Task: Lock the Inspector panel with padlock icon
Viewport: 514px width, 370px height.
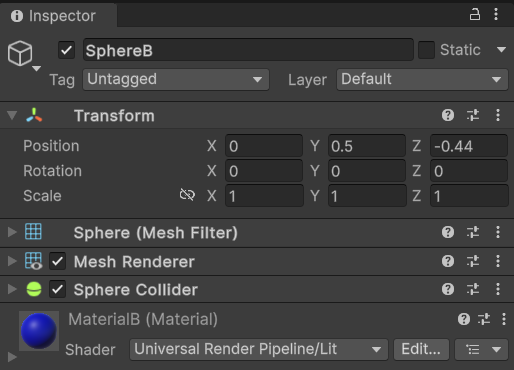Action: click(475, 15)
